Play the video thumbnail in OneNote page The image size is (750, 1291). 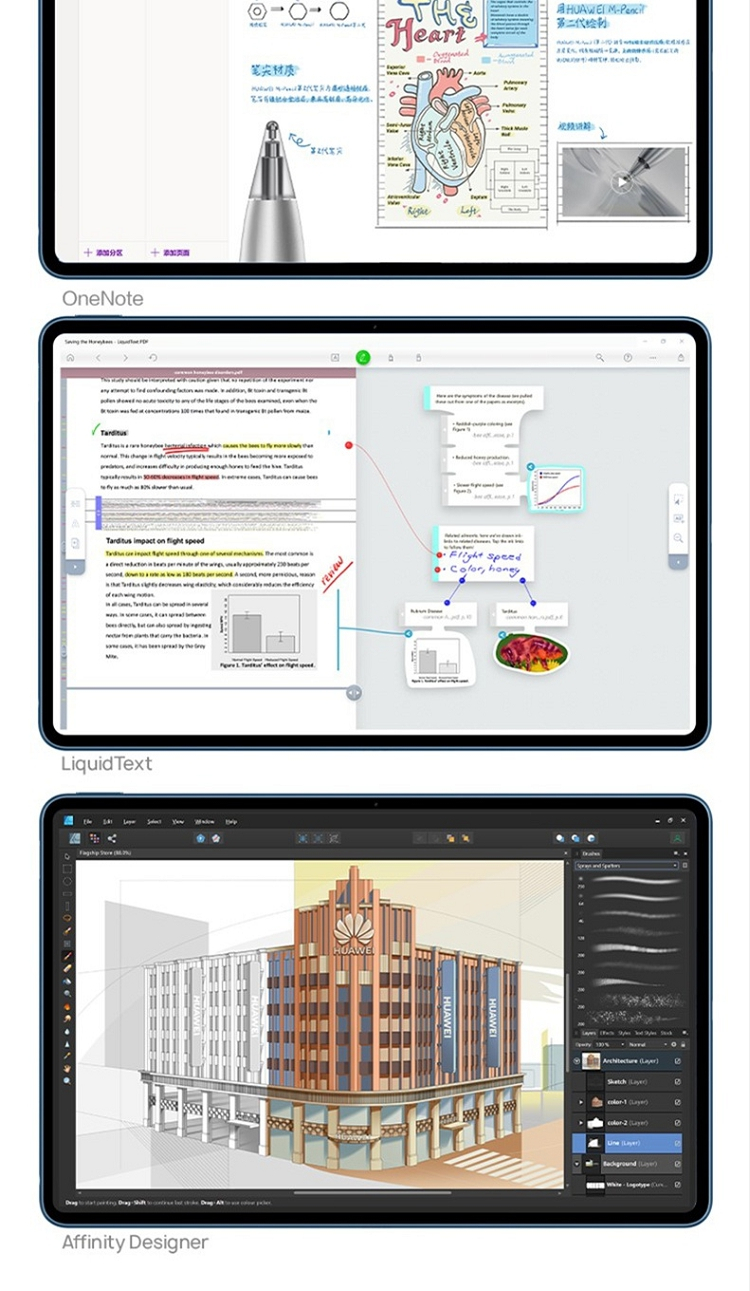pos(622,181)
